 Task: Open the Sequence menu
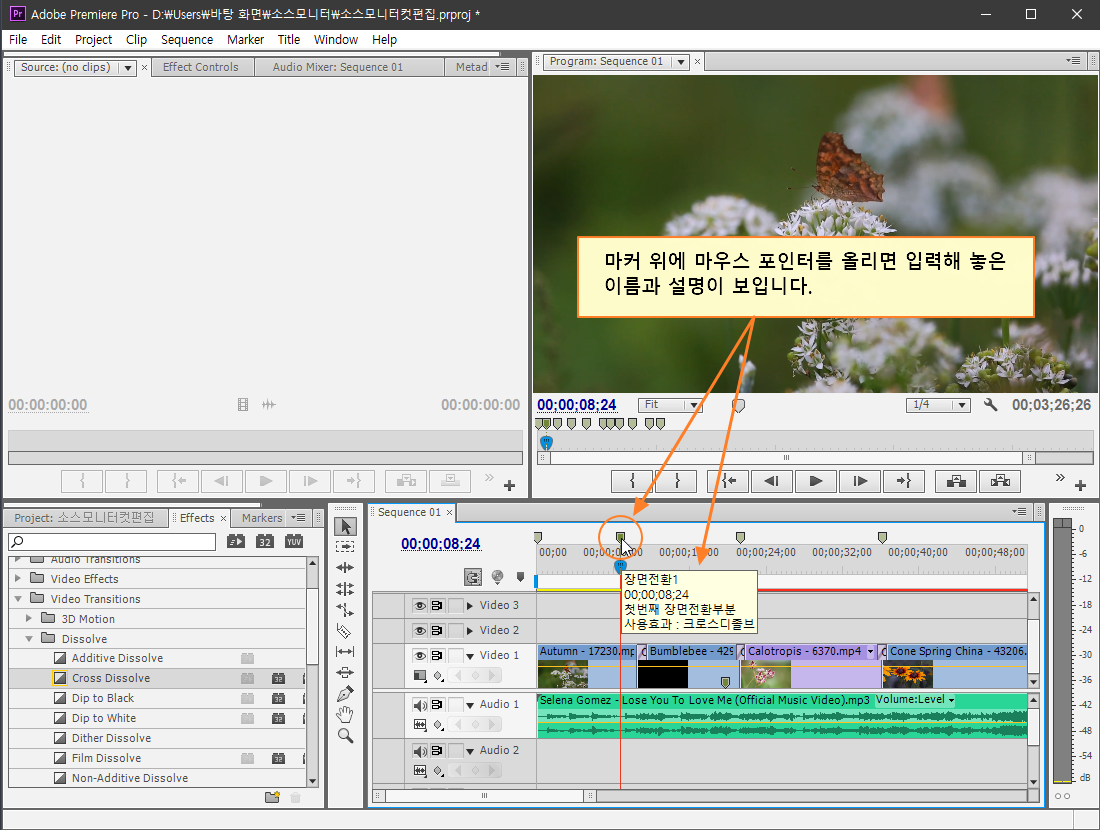[x=187, y=40]
